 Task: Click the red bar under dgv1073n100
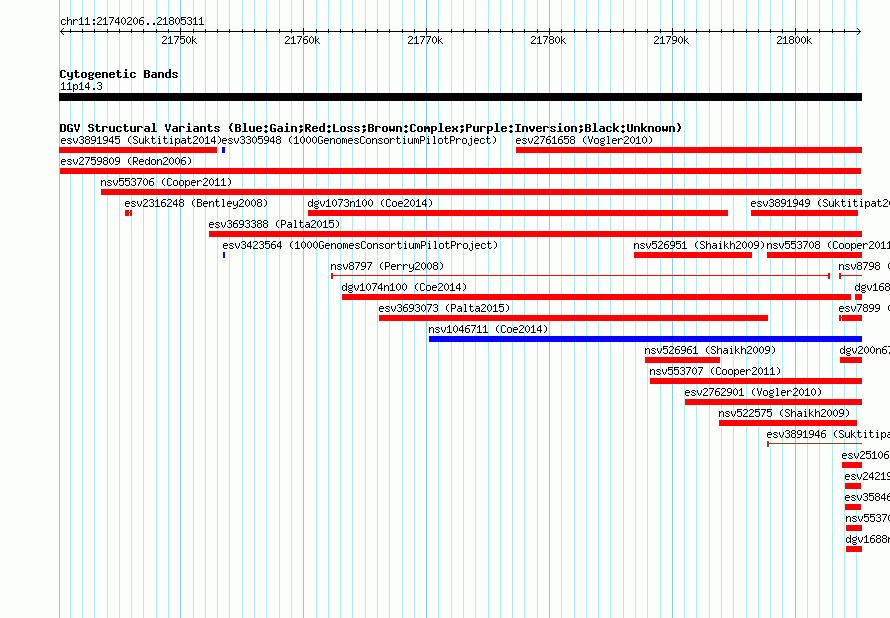click(x=518, y=213)
